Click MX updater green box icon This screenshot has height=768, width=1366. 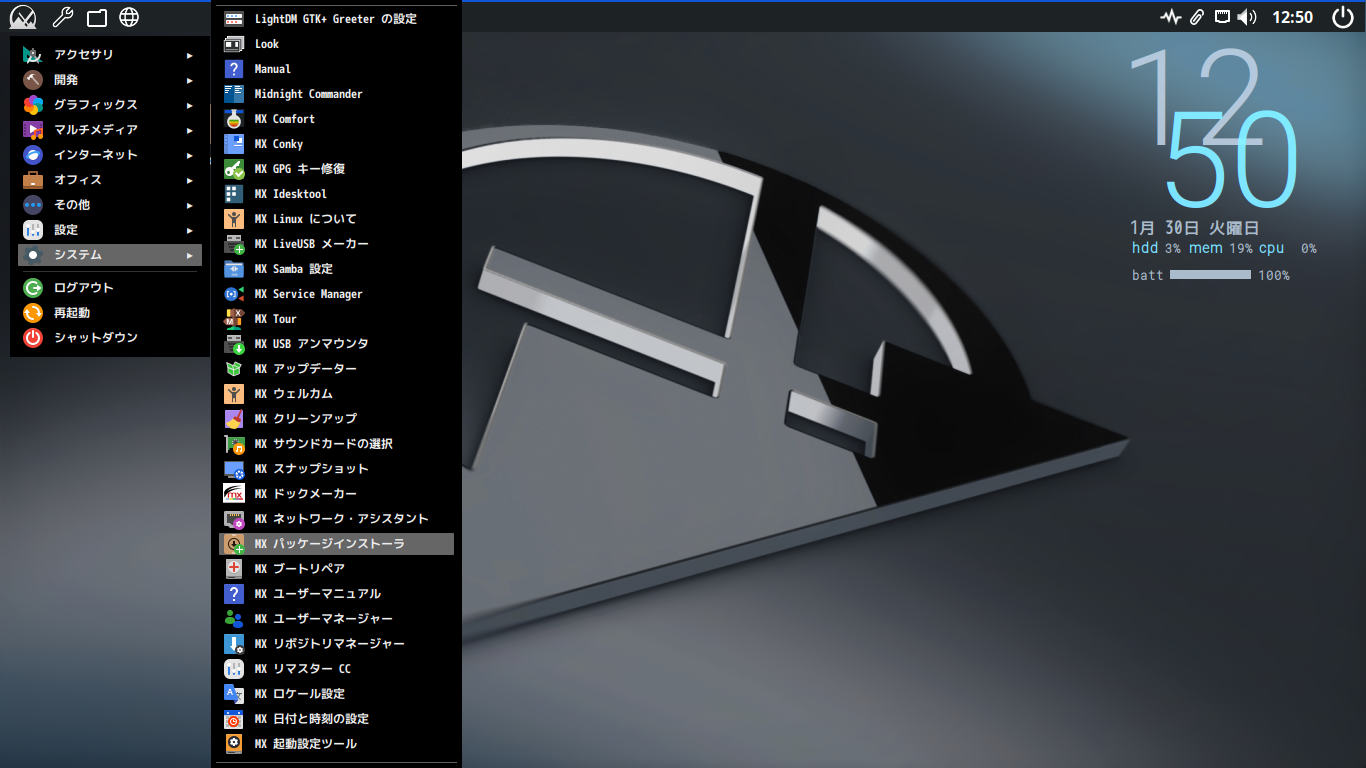click(234, 369)
